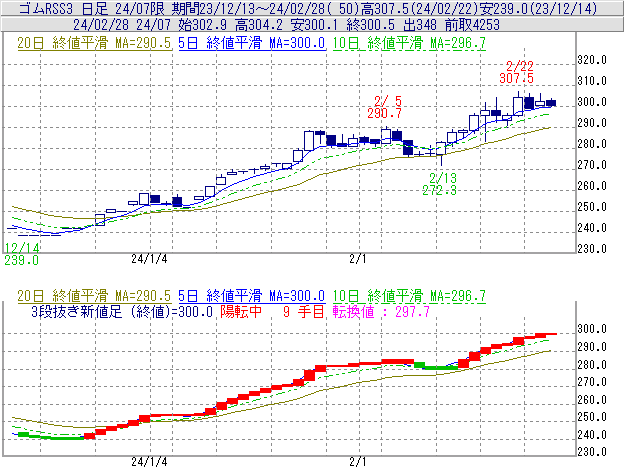This screenshot has width=624, height=475.
Task: Click the 320.0 price axis label in upper chart
Action: click(x=592, y=60)
